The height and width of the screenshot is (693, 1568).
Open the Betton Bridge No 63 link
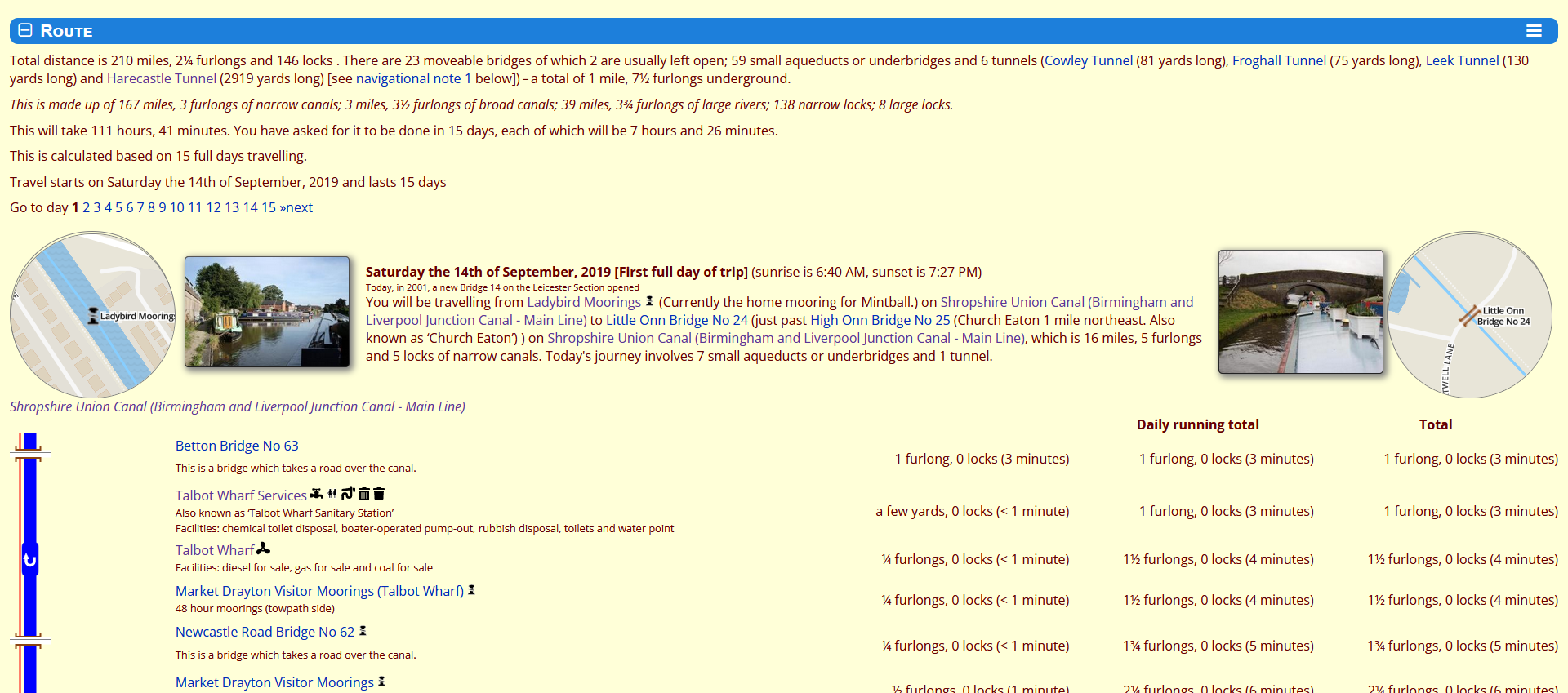point(237,446)
